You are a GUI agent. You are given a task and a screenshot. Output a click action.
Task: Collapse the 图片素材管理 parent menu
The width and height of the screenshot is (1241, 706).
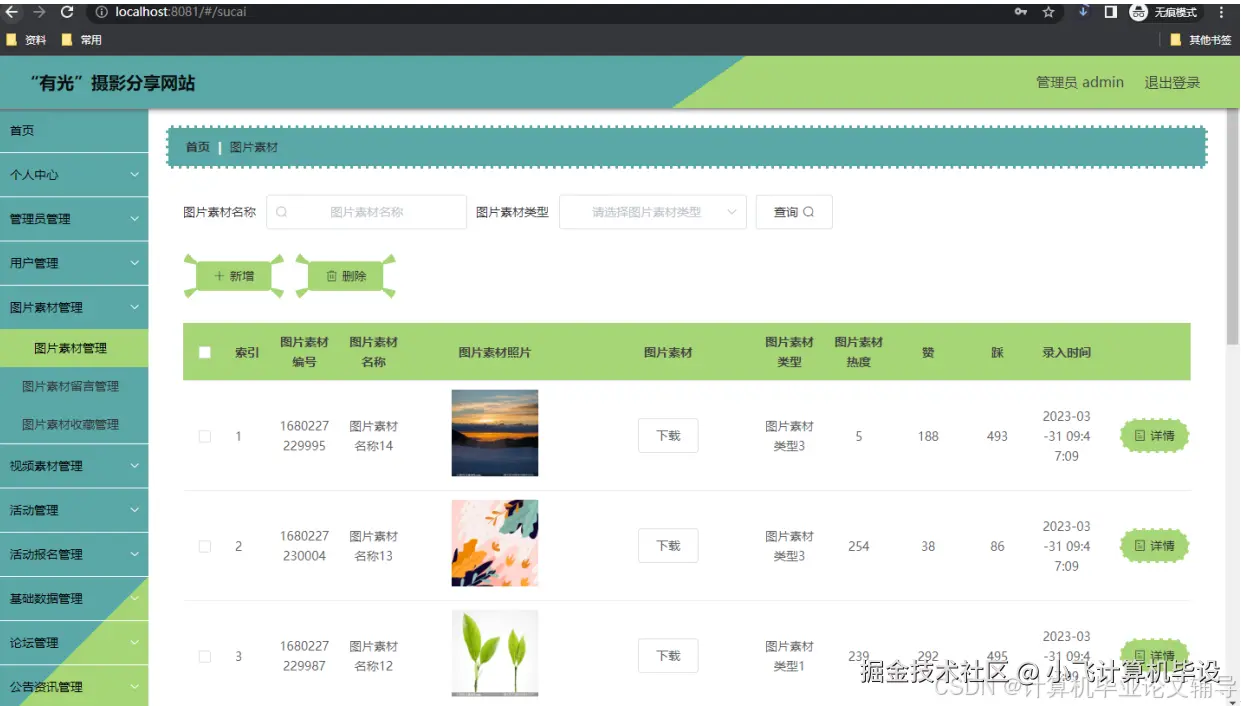coord(74,307)
